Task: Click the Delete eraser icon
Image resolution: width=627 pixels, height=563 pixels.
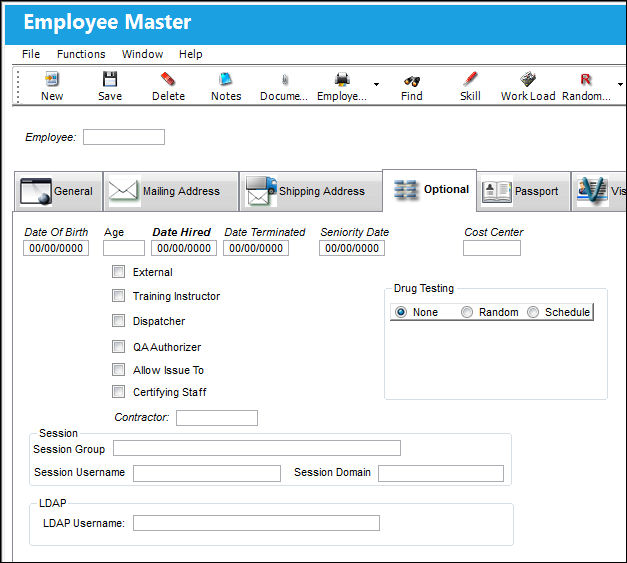Action: tap(168, 79)
